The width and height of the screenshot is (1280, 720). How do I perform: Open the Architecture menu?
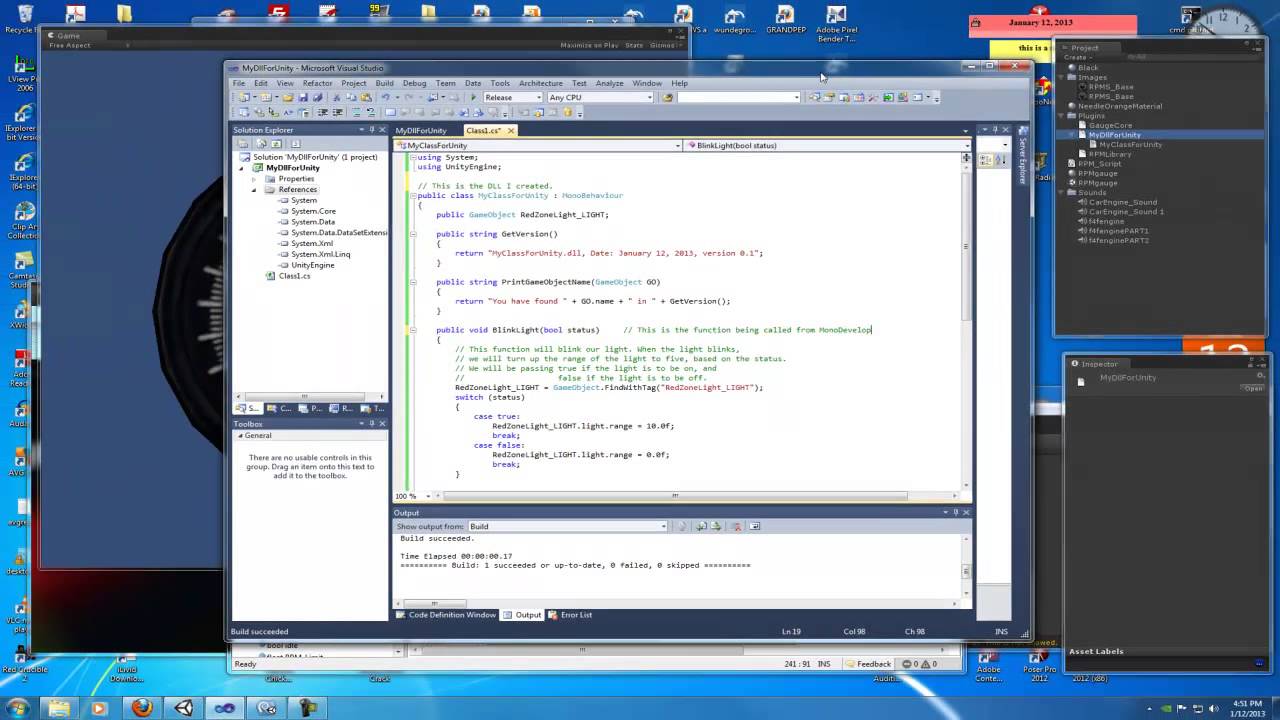[540, 83]
